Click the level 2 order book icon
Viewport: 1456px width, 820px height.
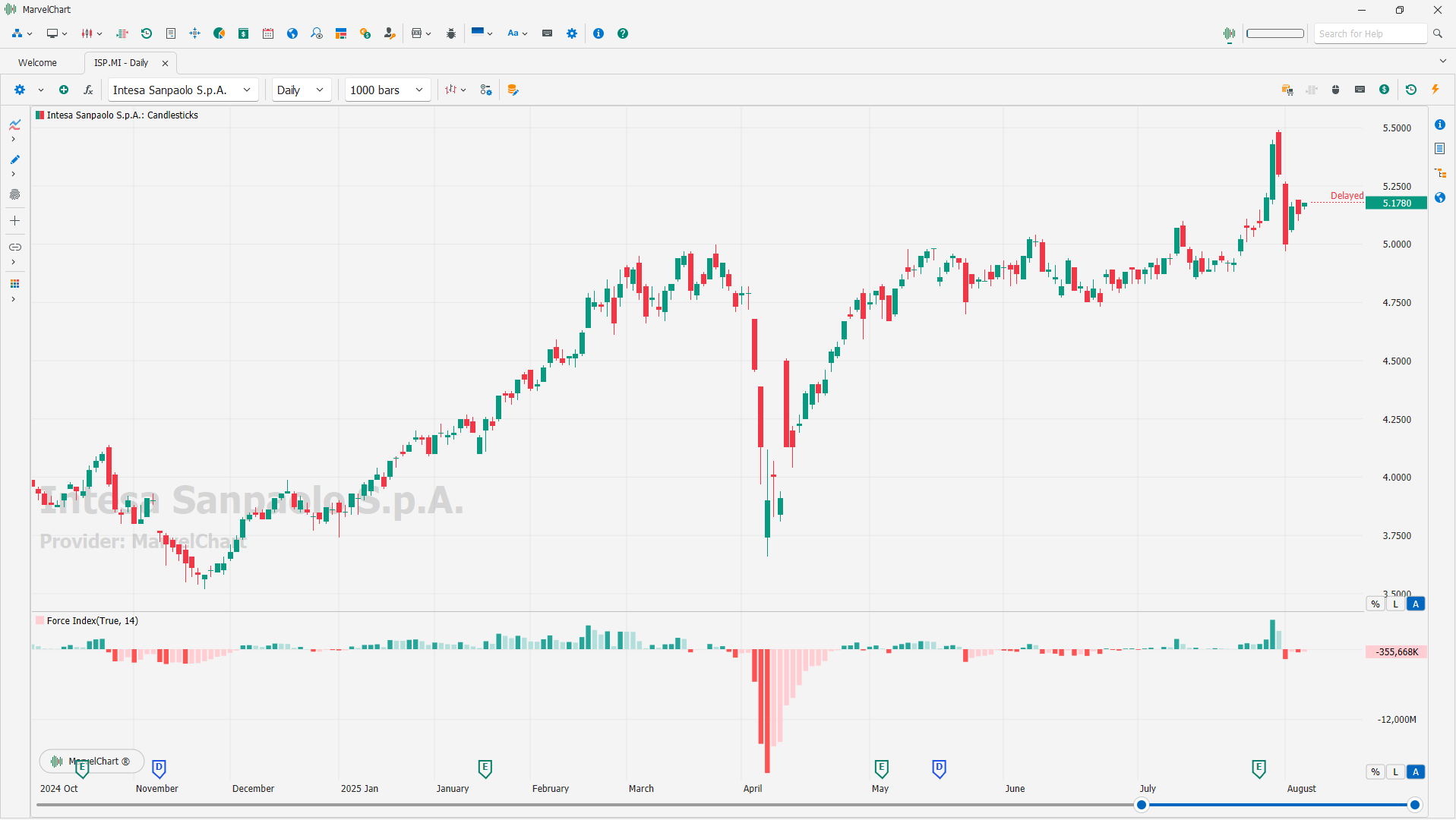point(122,33)
